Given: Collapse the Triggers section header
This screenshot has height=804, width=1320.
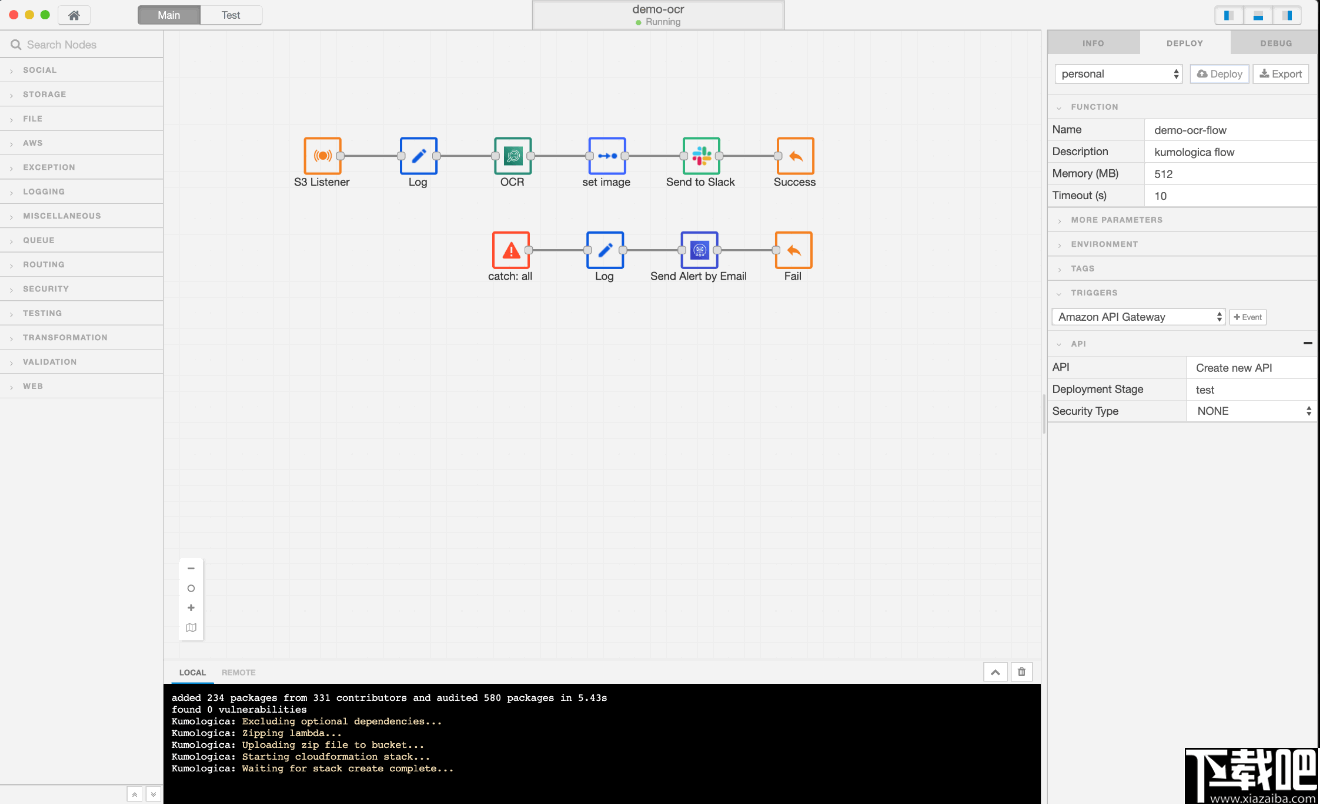Looking at the screenshot, I should [x=1183, y=293].
